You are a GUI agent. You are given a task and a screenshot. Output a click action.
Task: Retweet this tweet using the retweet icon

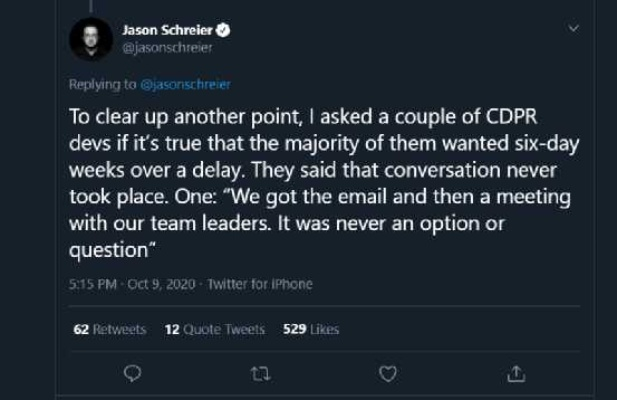click(259, 373)
